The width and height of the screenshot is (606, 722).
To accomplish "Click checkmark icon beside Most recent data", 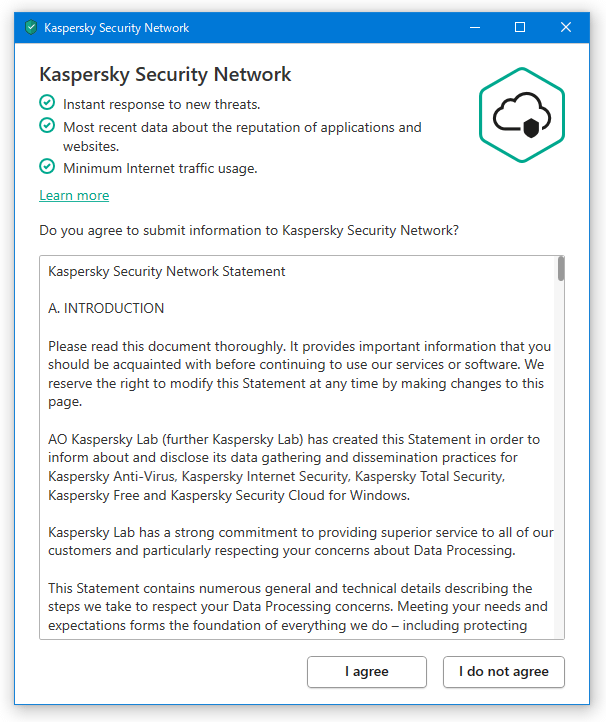I will tap(47, 125).
